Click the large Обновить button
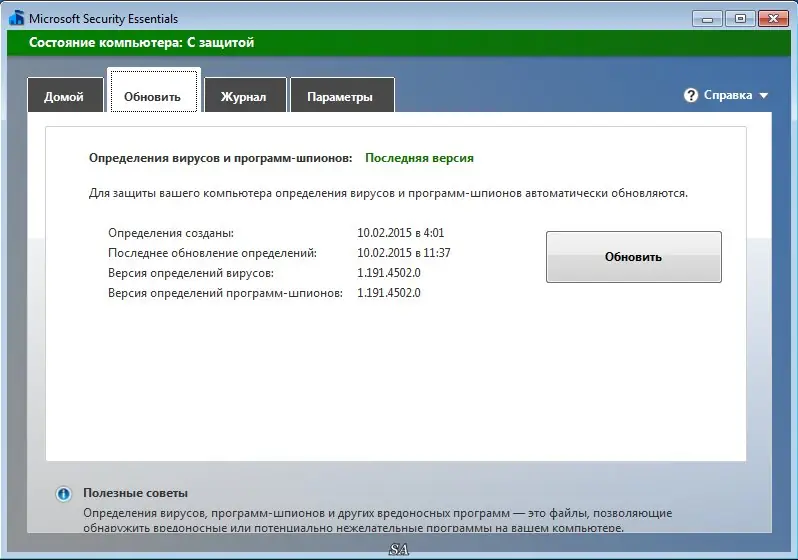 (634, 257)
